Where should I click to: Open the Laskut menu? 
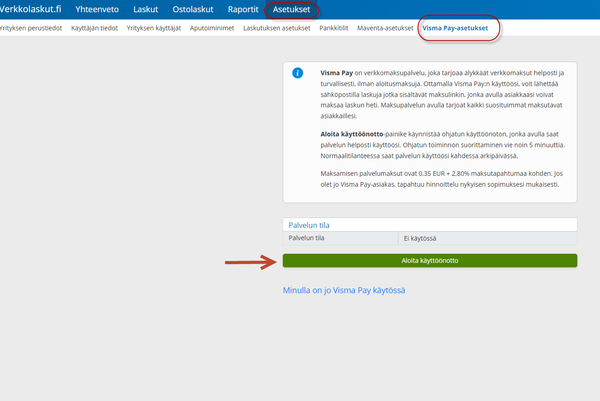coord(145,10)
